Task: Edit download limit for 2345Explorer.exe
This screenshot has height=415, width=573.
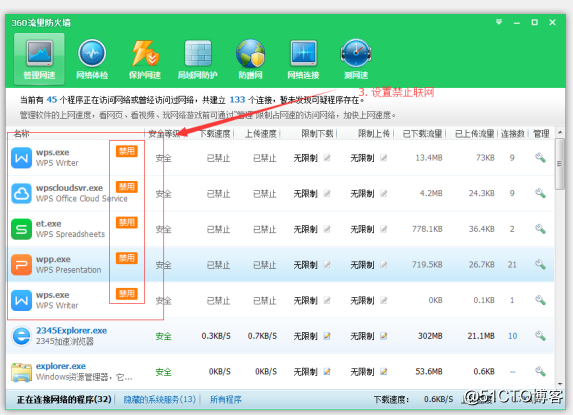Action: [327, 336]
